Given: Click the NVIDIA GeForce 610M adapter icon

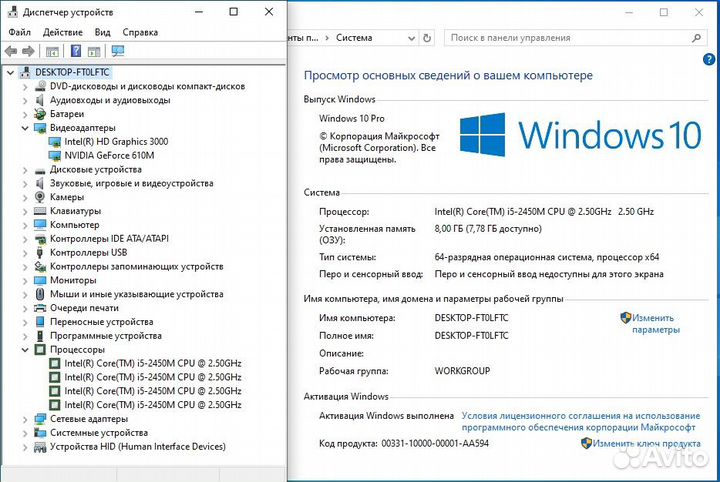Looking at the screenshot, I should [x=55, y=156].
